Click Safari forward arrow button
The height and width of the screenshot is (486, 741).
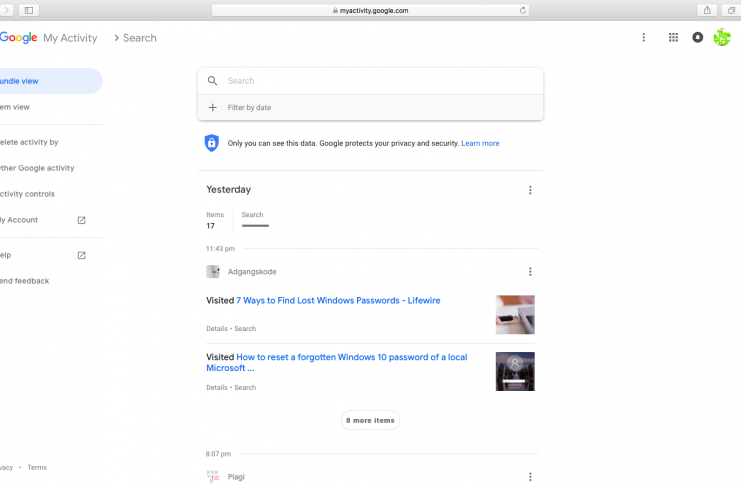[x=7, y=10]
